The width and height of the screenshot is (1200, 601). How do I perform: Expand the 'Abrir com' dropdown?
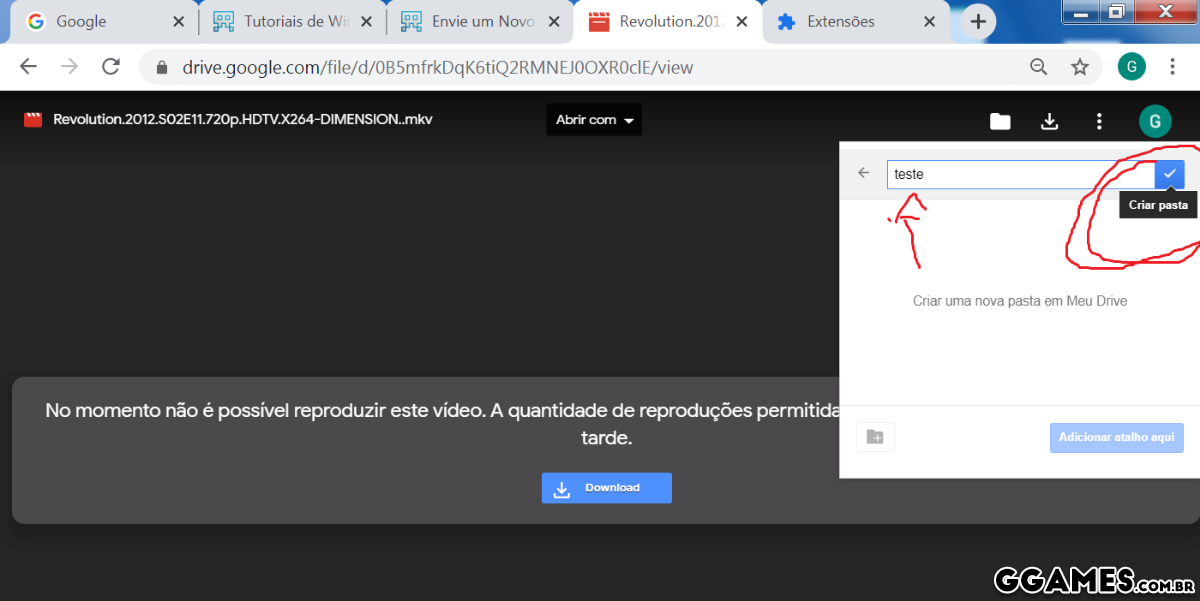tap(594, 120)
